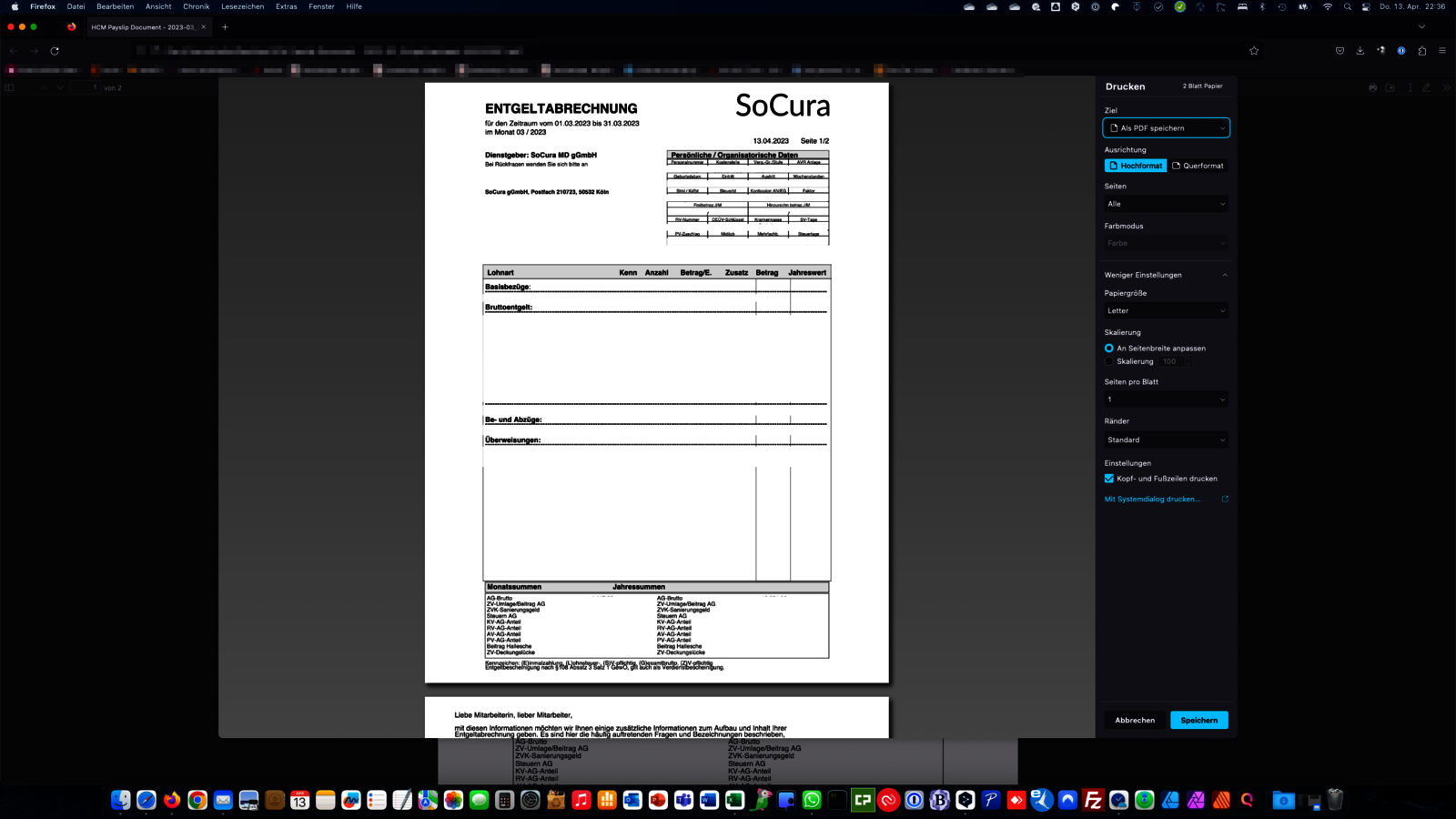Open the Firefox hamburger application menu
This screenshot has width=1456, height=819.
click(x=1442, y=51)
